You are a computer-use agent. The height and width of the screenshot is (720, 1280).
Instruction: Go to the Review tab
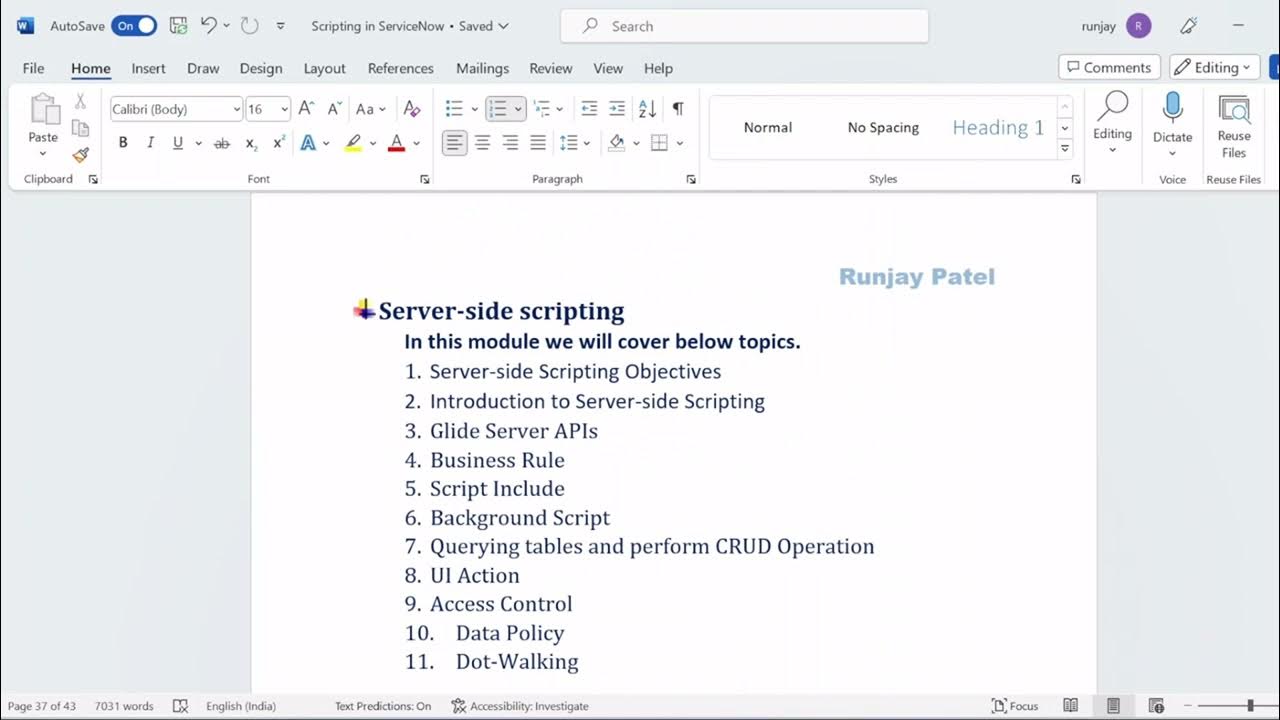pyautogui.click(x=550, y=68)
